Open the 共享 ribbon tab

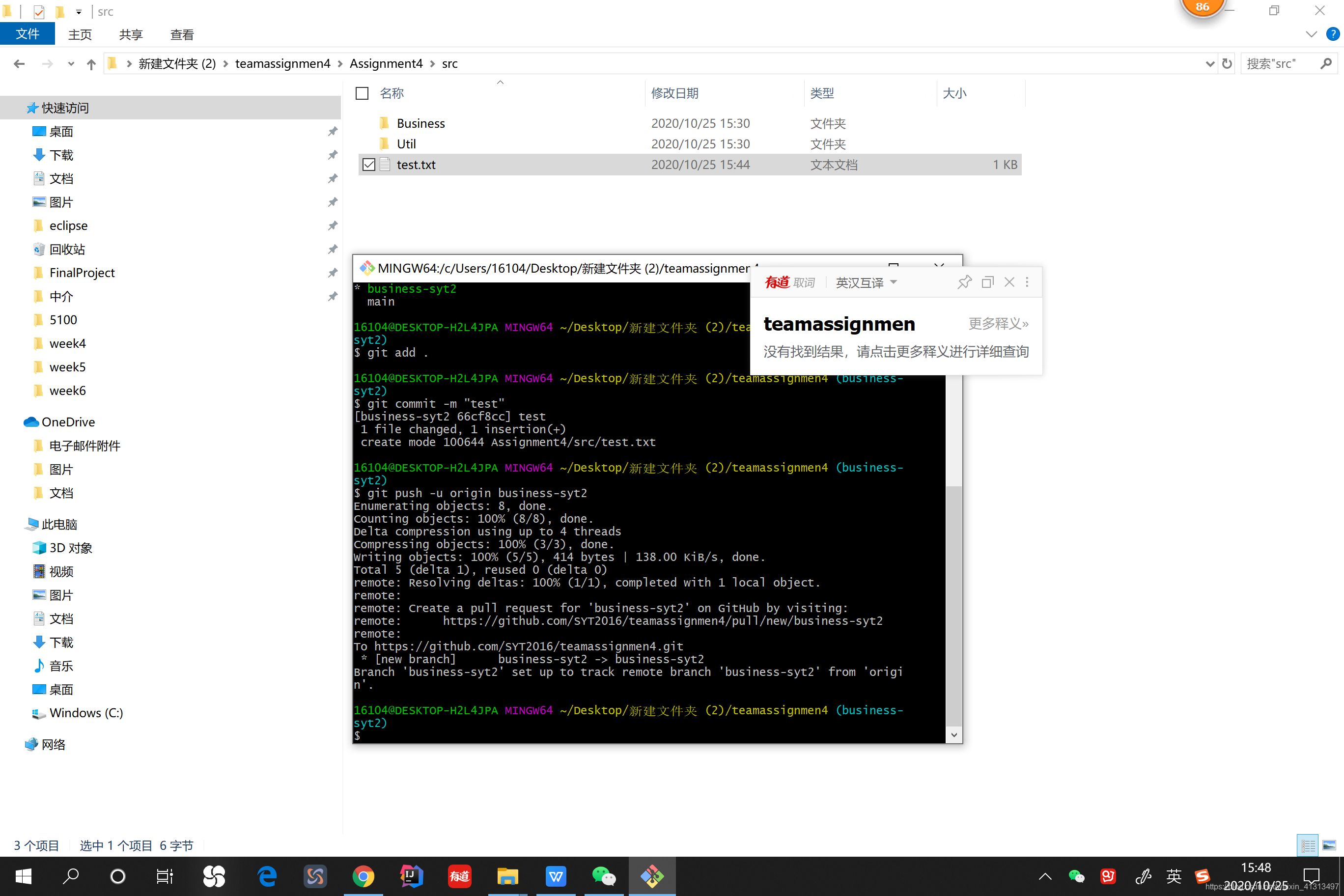[x=131, y=34]
